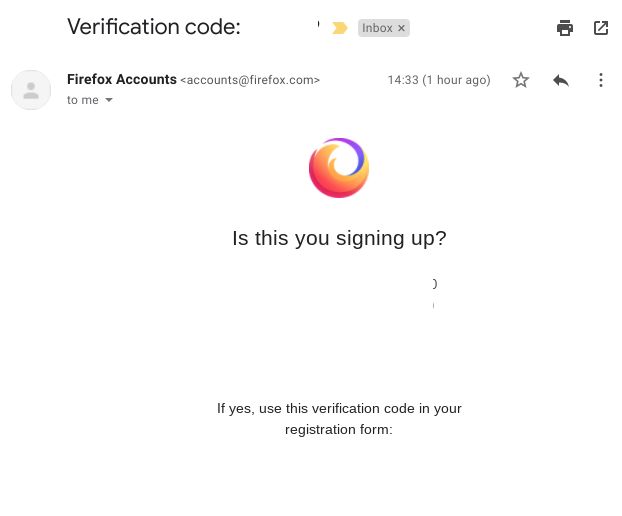
Task: Toggle the yellow importance marker
Action: (x=339, y=28)
